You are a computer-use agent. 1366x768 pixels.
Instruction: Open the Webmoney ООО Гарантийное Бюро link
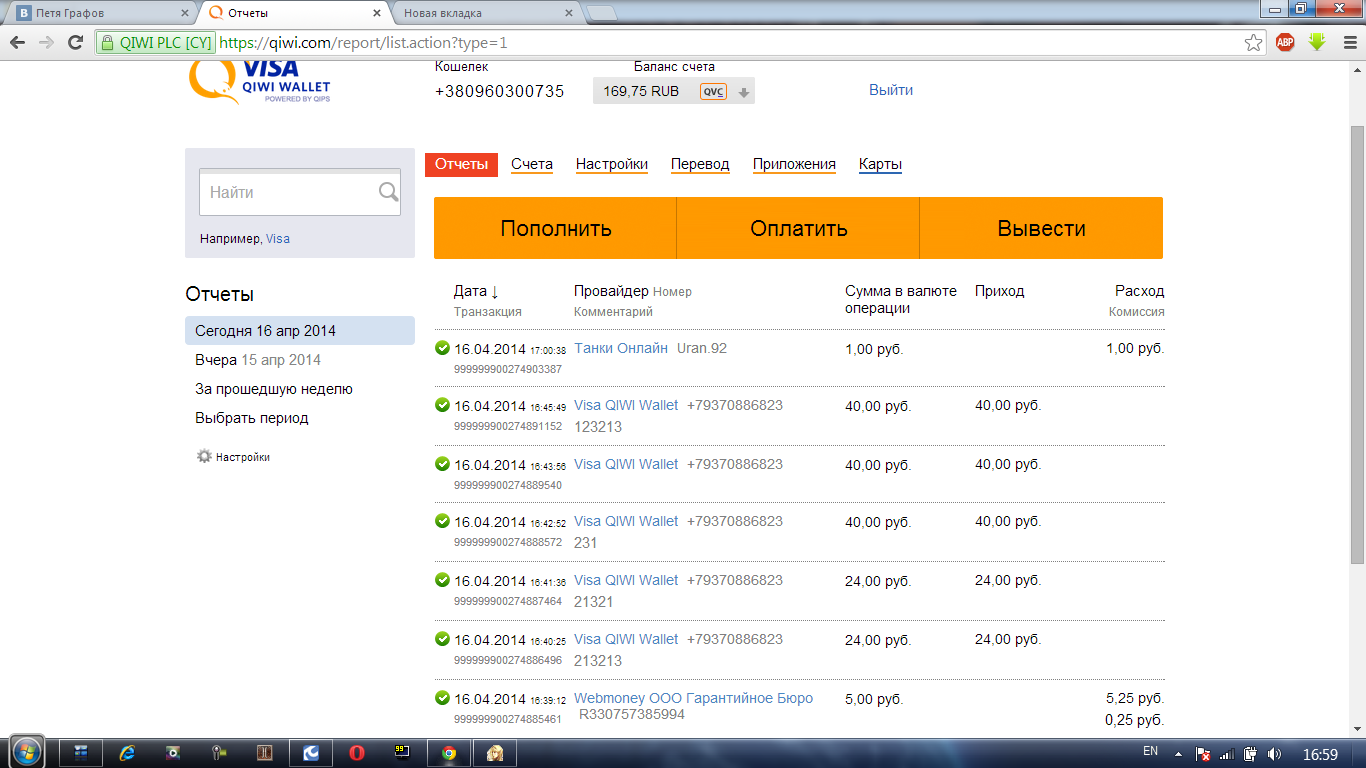pos(693,698)
